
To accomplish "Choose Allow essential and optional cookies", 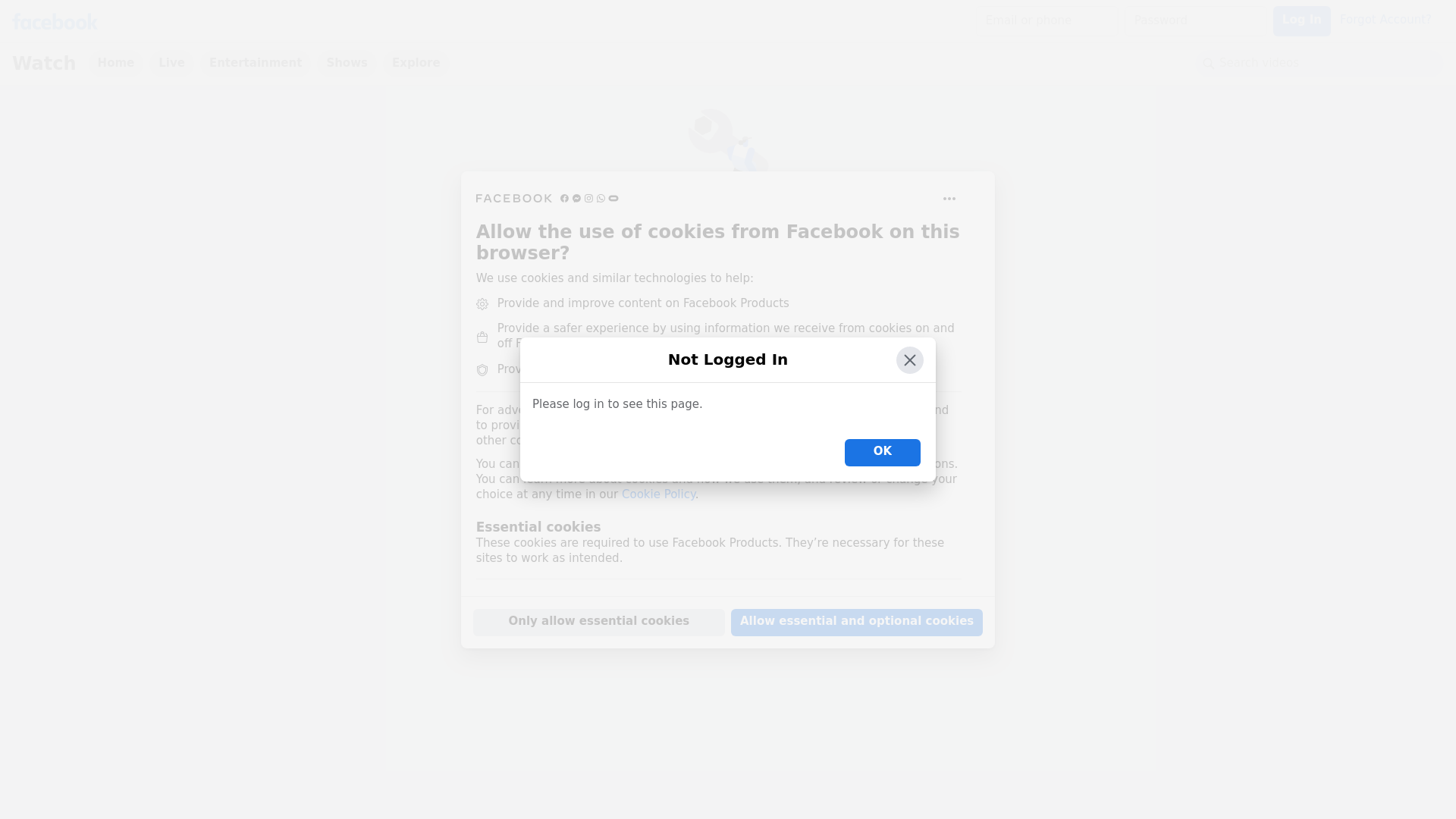I will (856, 622).
